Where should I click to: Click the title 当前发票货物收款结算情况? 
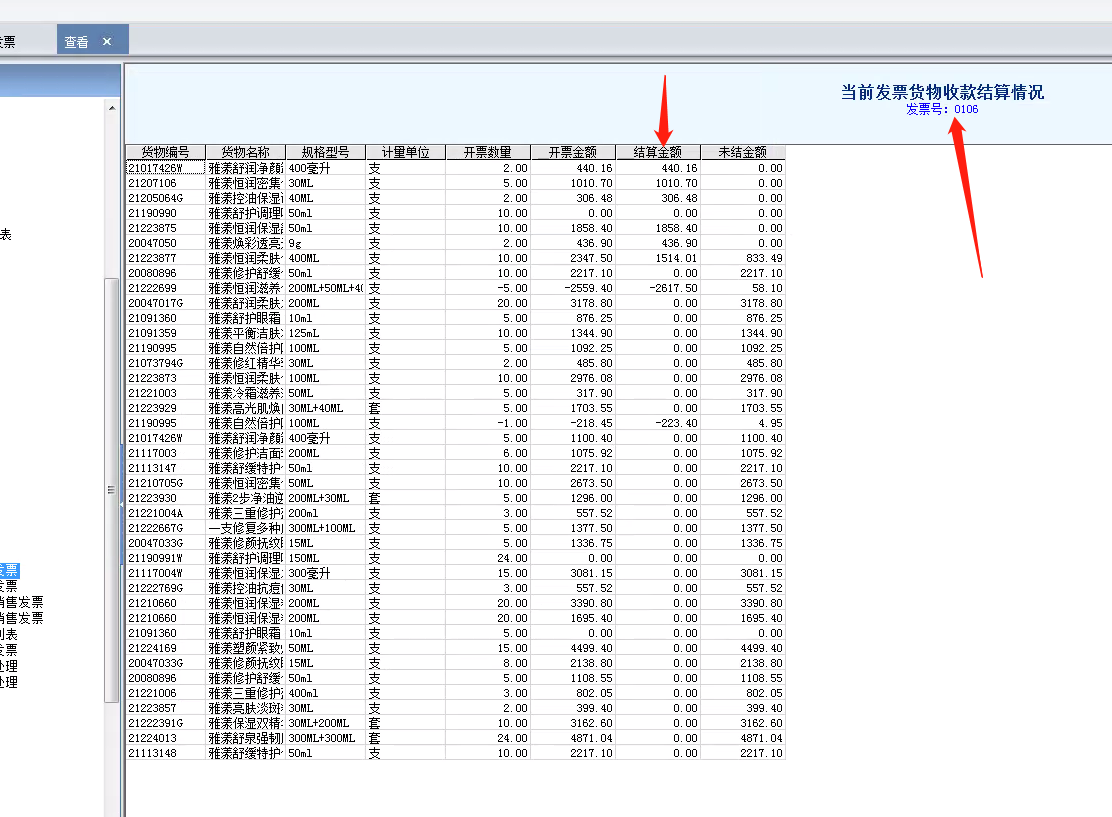click(x=943, y=92)
